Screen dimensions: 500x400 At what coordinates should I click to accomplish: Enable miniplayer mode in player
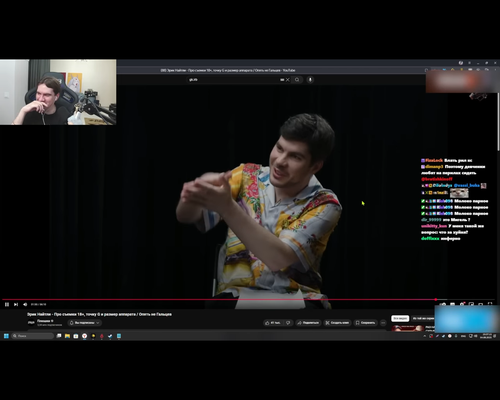point(471,304)
